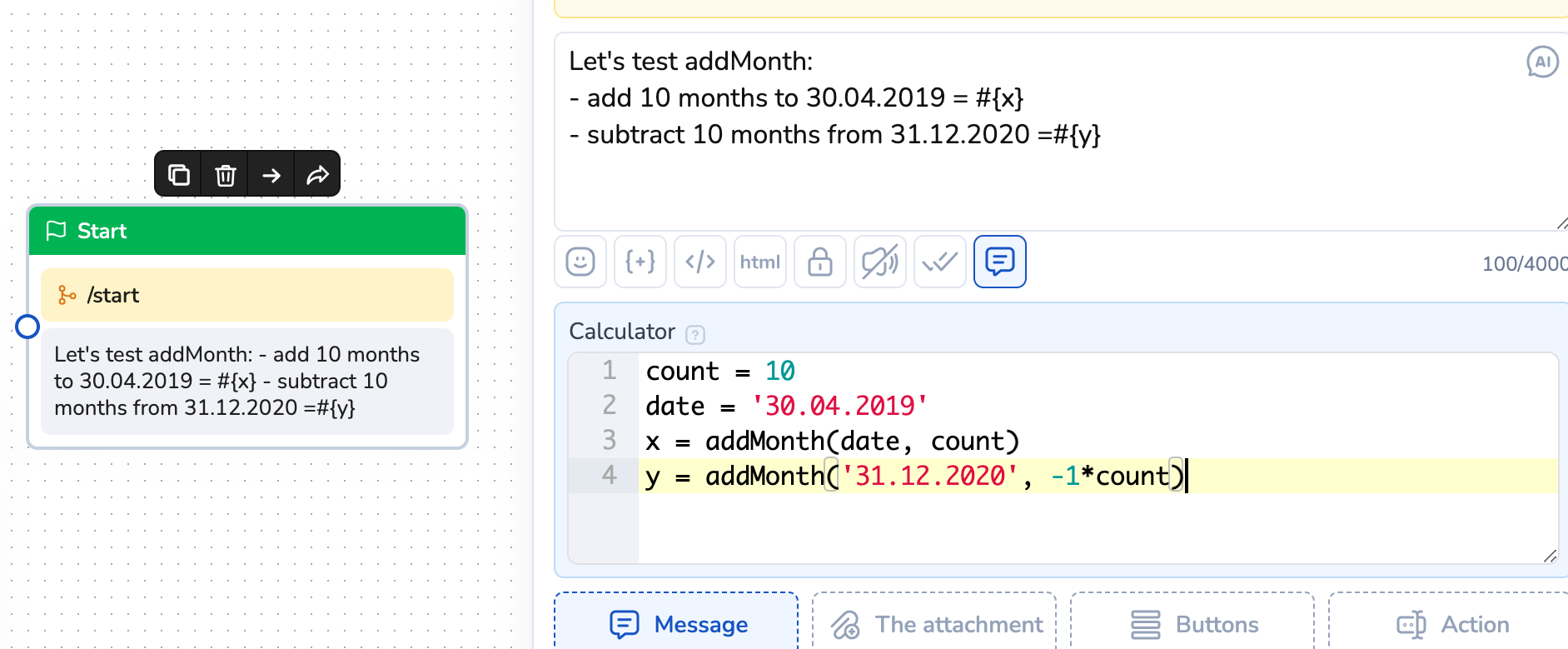Click the share arrow icon above Start block
This screenshot has width=1568, height=649.
click(x=317, y=175)
